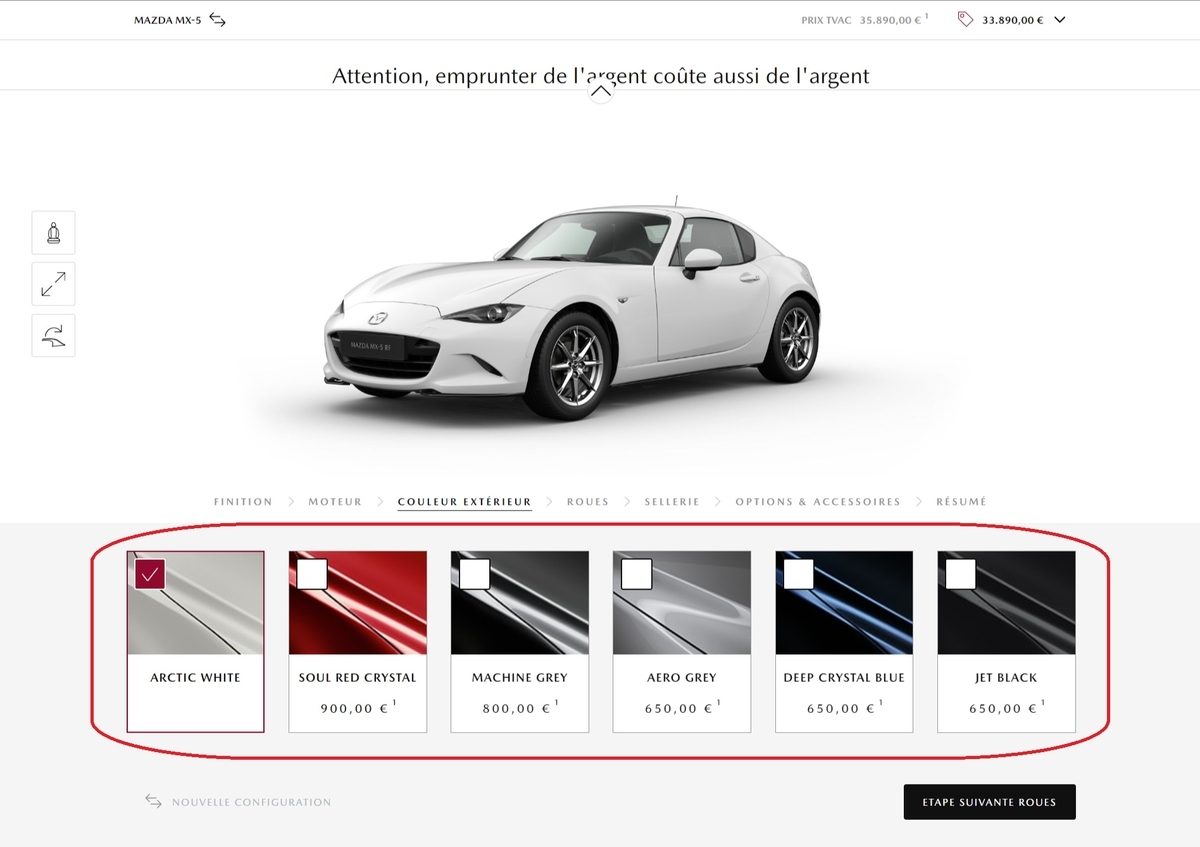Screen dimensions: 1200x847
Task: Click the Soul Red Crystal 900,00 € price
Action: click(x=358, y=708)
